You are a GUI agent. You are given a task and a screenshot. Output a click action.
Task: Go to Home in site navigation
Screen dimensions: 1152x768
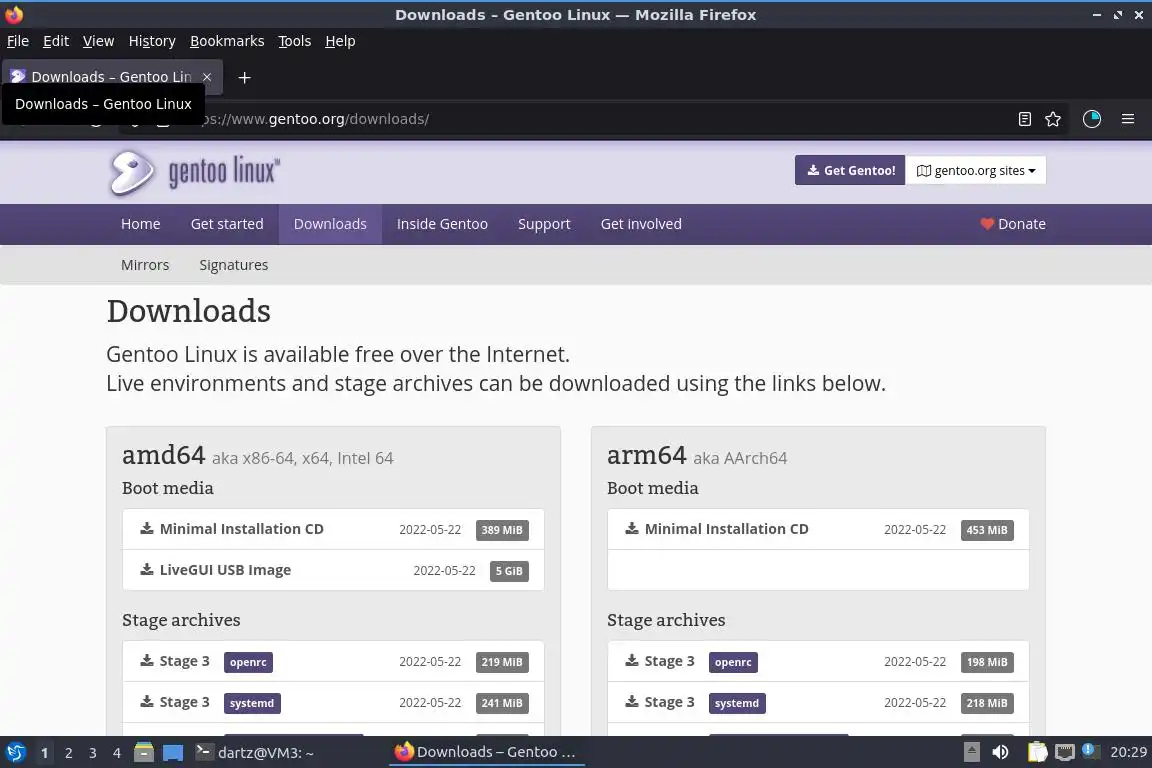click(140, 224)
